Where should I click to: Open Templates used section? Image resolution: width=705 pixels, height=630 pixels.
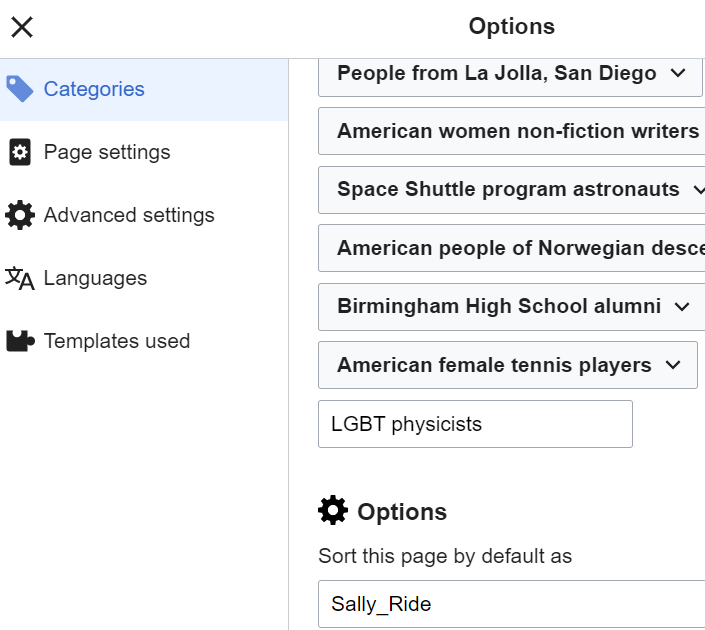point(144,341)
